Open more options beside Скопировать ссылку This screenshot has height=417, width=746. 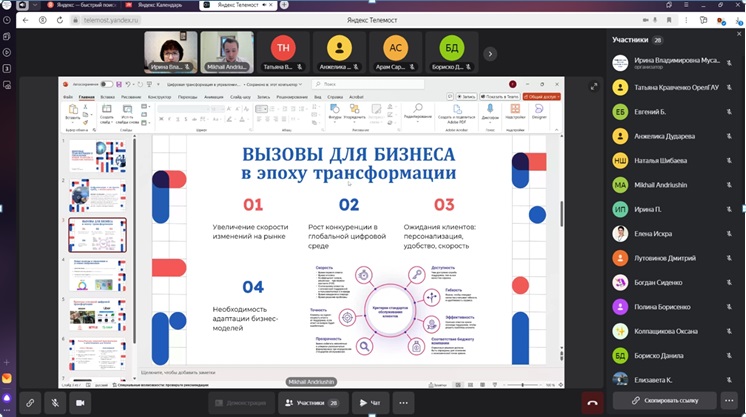click(729, 400)
